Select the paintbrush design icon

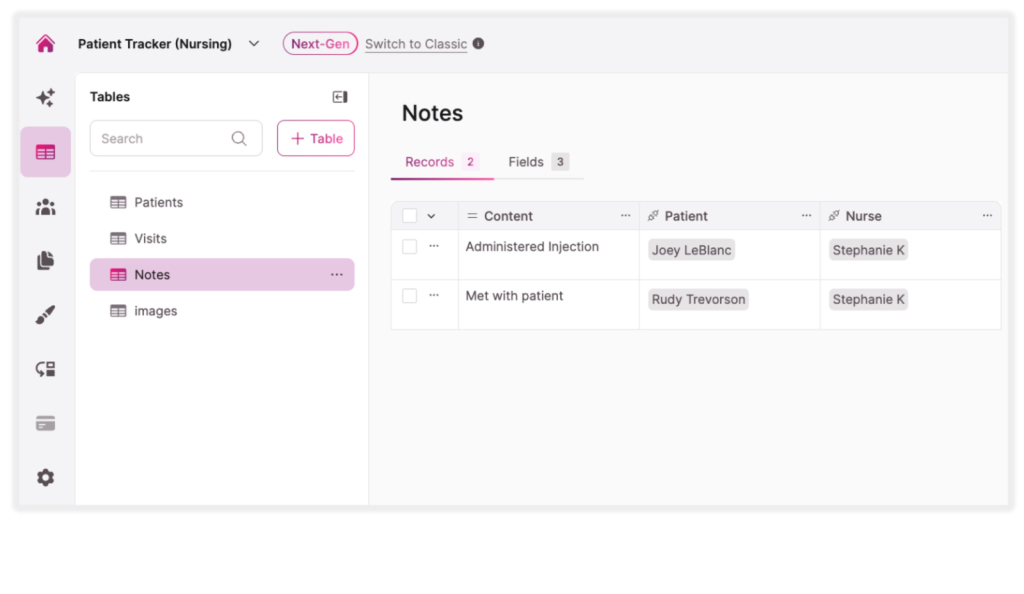(x=44, y=314)
